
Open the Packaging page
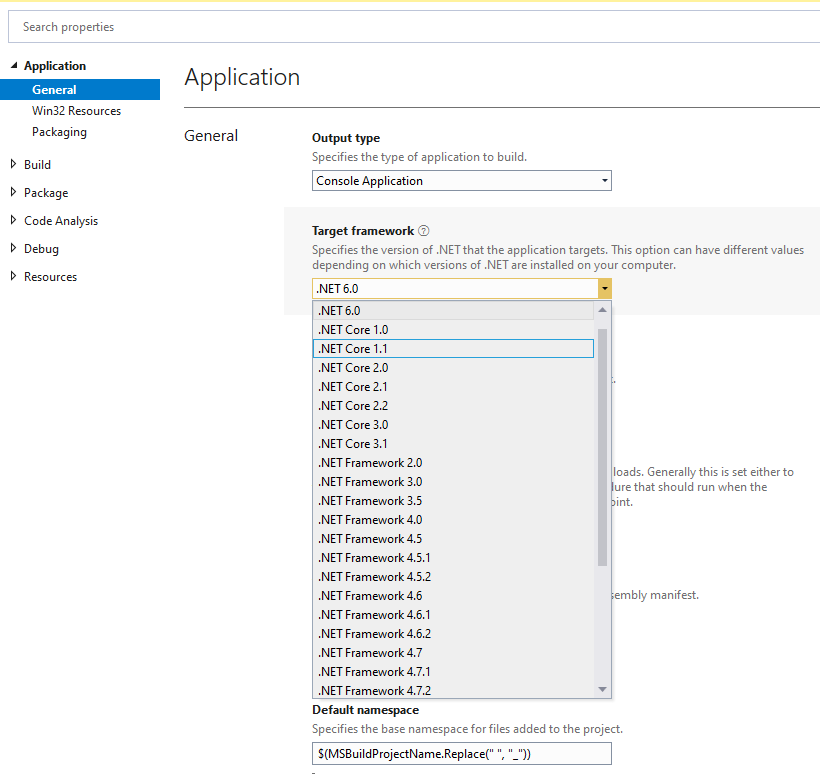(59, 132)
